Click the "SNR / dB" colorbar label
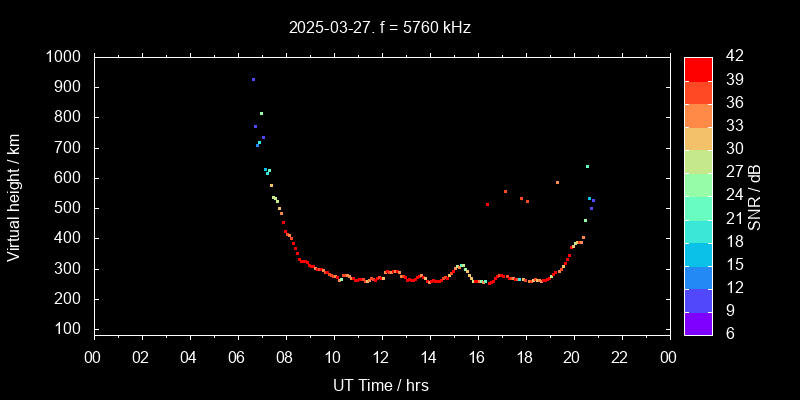The image size is (800, 400). click(755, 195)
